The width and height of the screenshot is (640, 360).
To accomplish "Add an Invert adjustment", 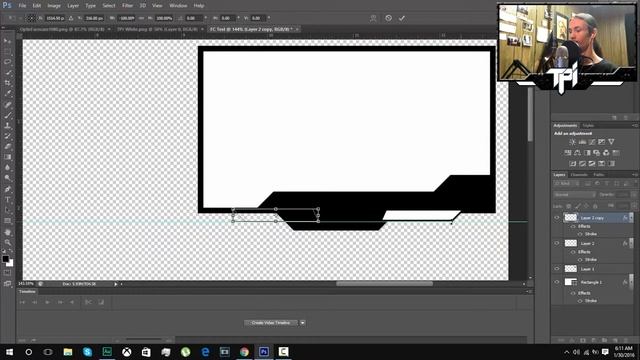I will point(573,164).
